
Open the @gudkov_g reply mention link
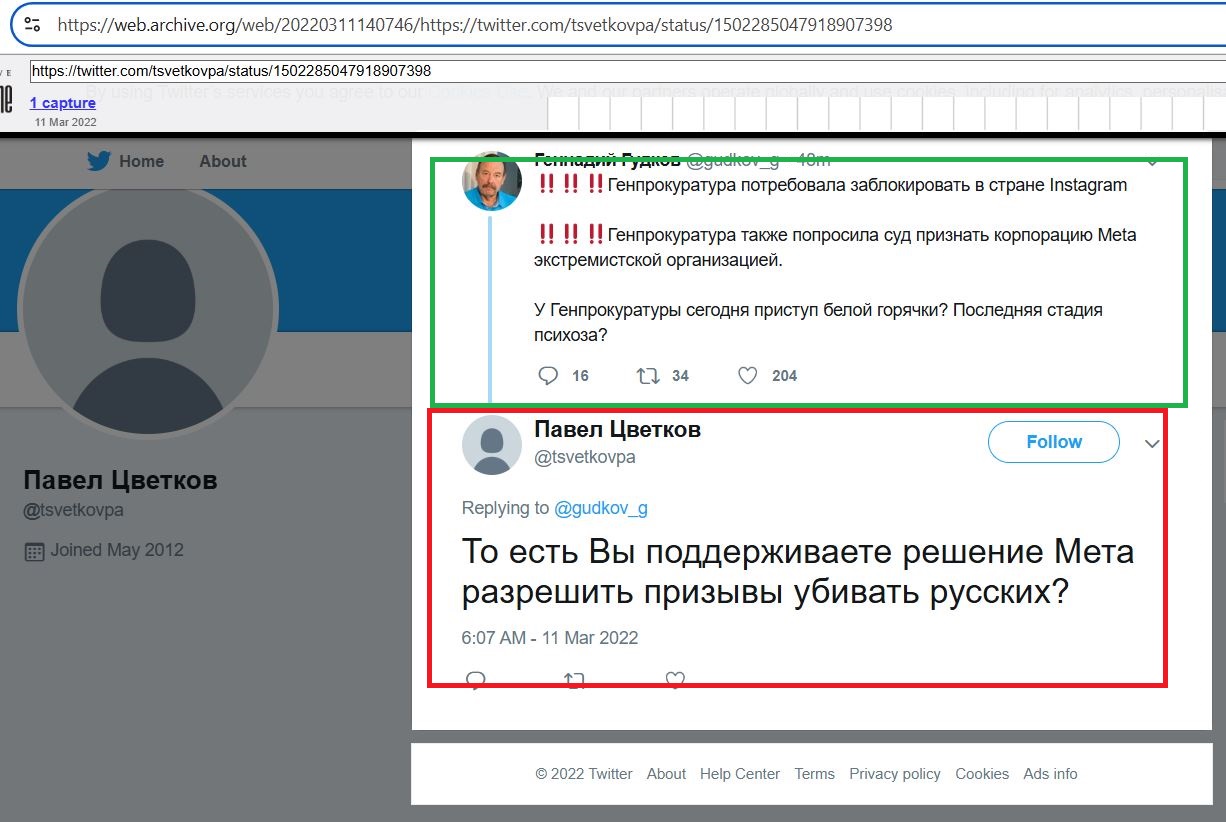pos(601,508)
